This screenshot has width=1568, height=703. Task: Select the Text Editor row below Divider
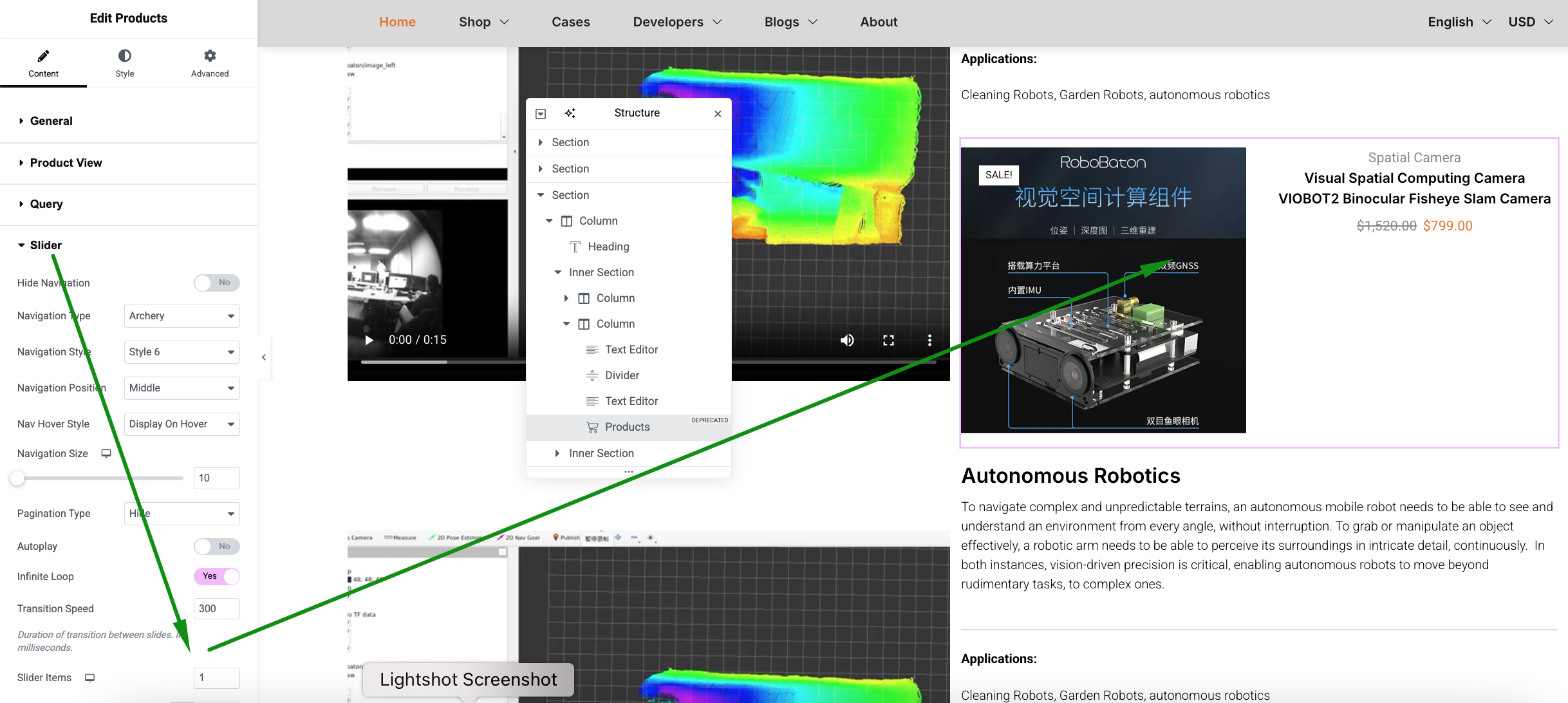click(628, 401)
